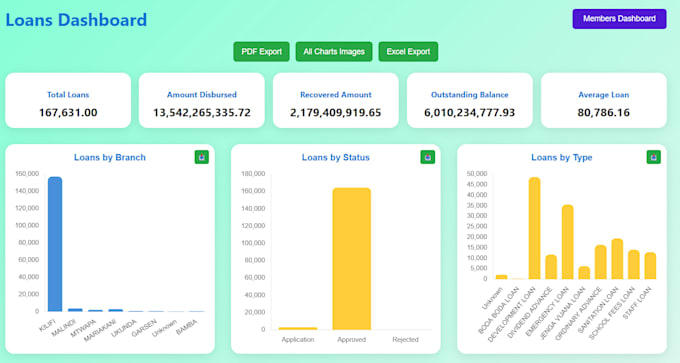Select the Recovered Amount card

[x=336, y=100]
